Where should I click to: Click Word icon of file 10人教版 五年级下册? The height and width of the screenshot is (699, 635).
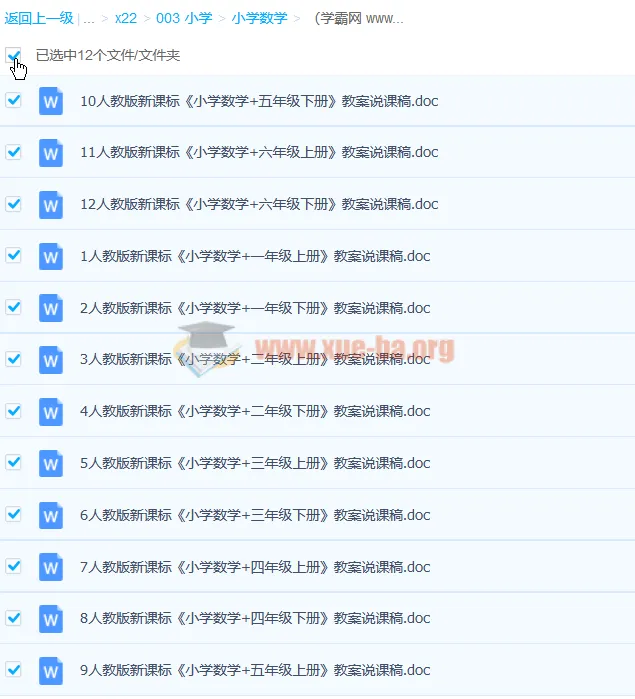[50, 101]
